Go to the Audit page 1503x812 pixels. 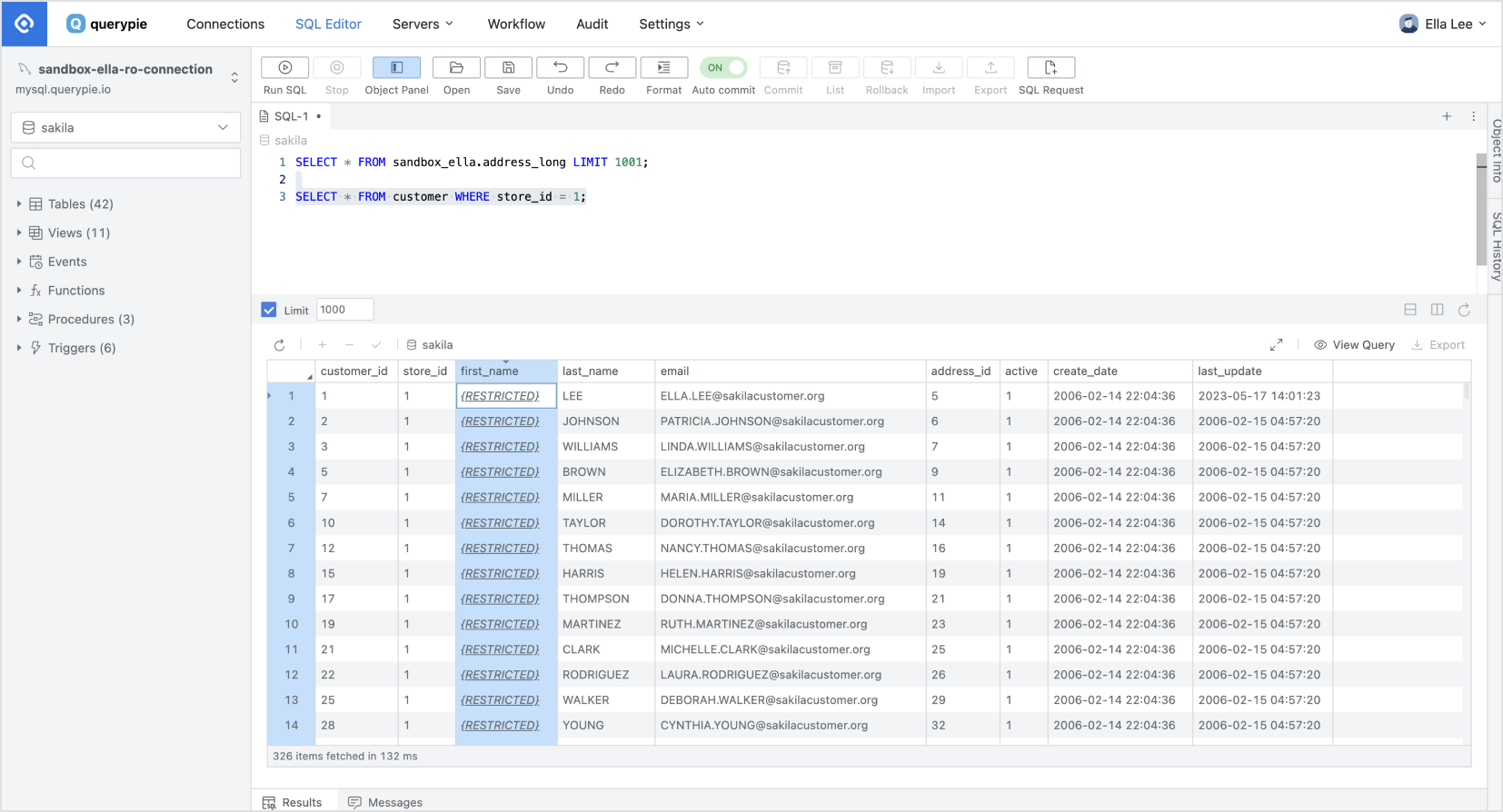tap(592, 24)
